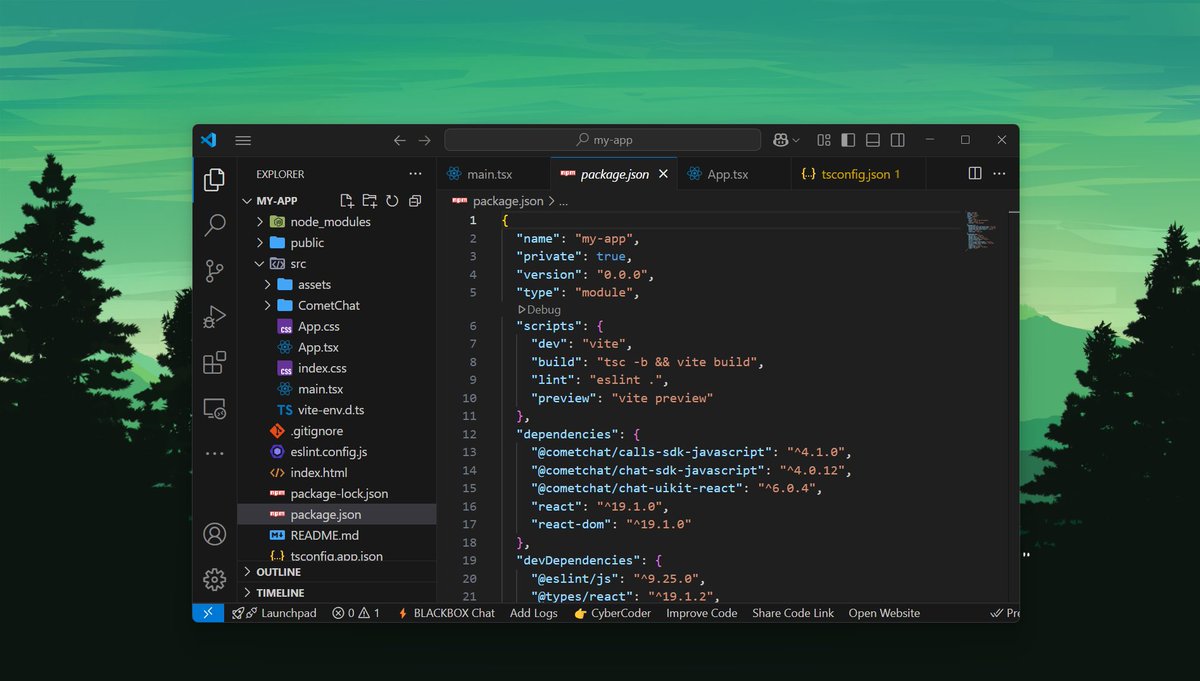Viewport: 1200px width, 681px height.
Task: Click Improve Code in status bar
Action: coord(702,613)
